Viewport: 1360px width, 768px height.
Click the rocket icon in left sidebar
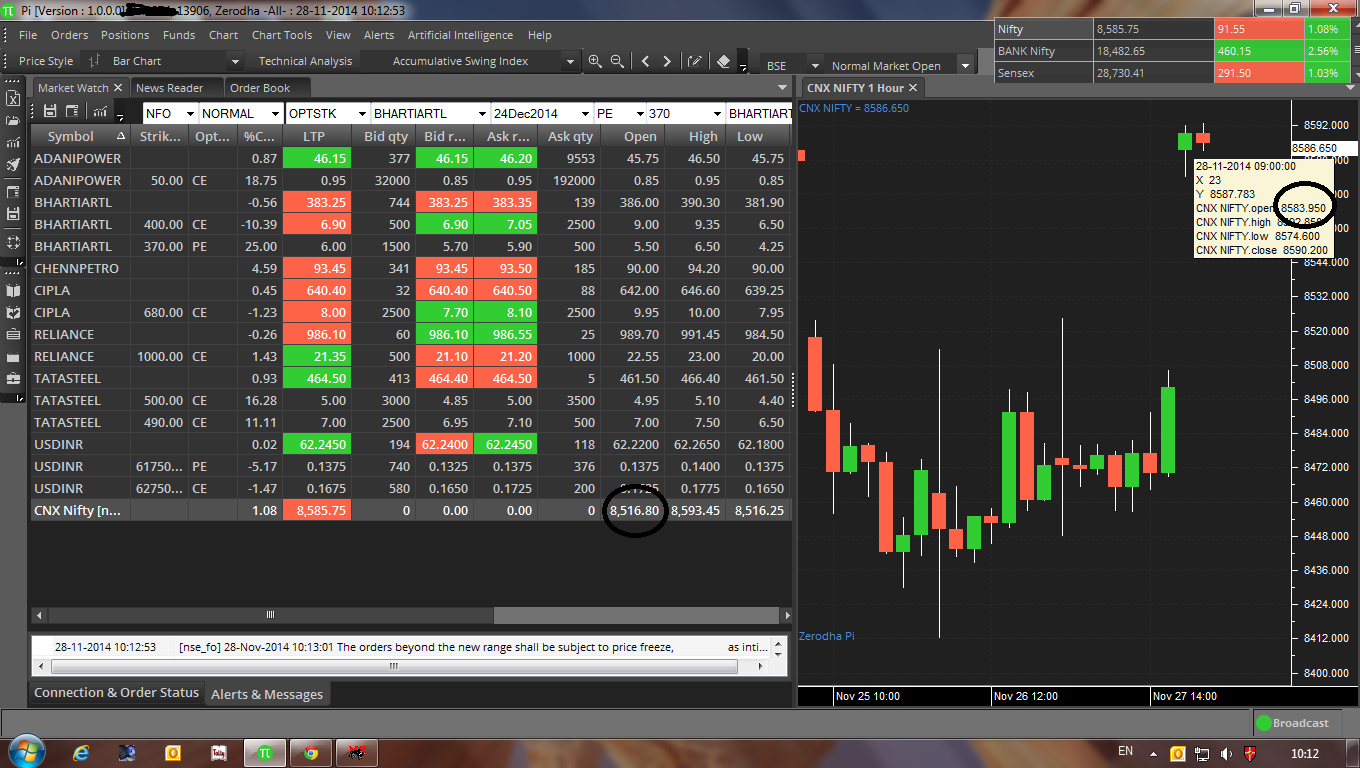point(13,165)
